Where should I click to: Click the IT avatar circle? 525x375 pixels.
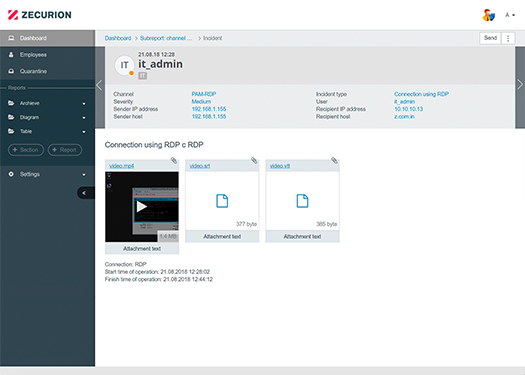124,65
